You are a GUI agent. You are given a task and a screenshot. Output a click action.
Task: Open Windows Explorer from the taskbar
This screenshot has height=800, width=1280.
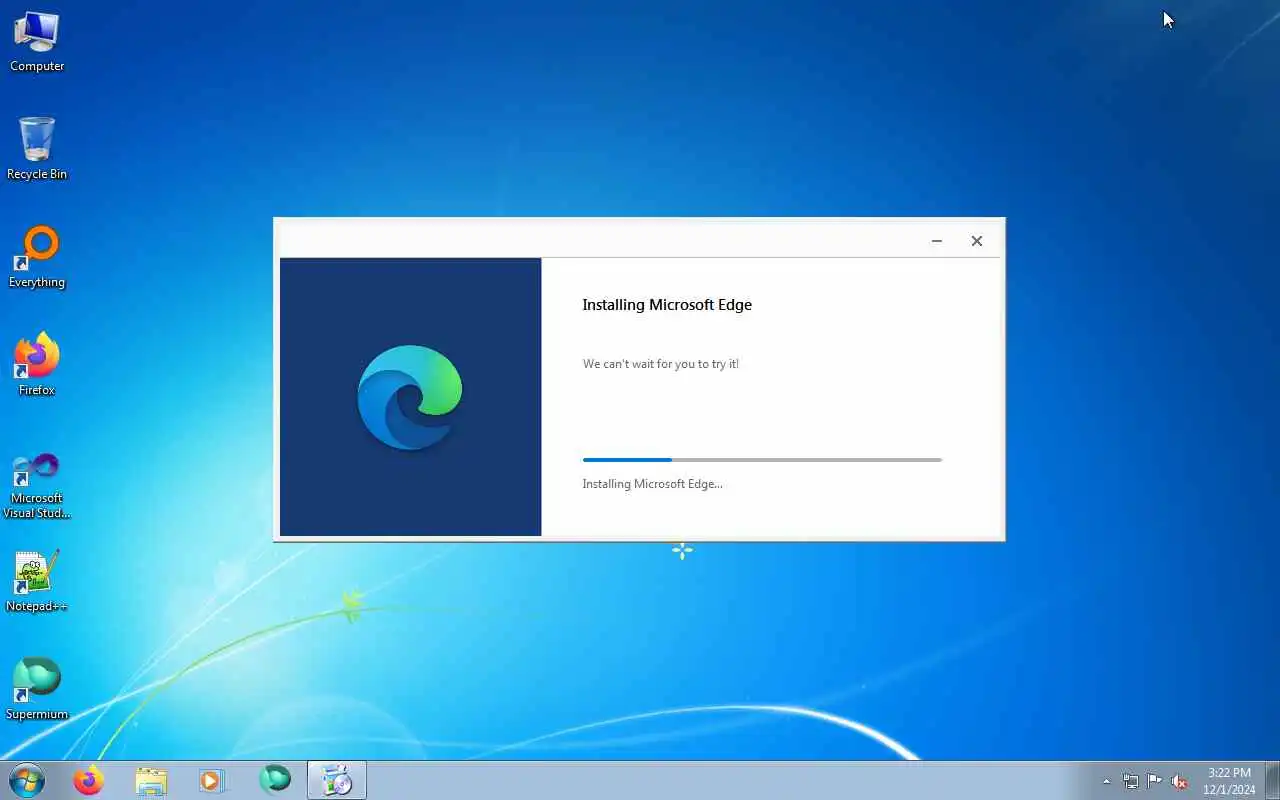(x=151, y=780)
